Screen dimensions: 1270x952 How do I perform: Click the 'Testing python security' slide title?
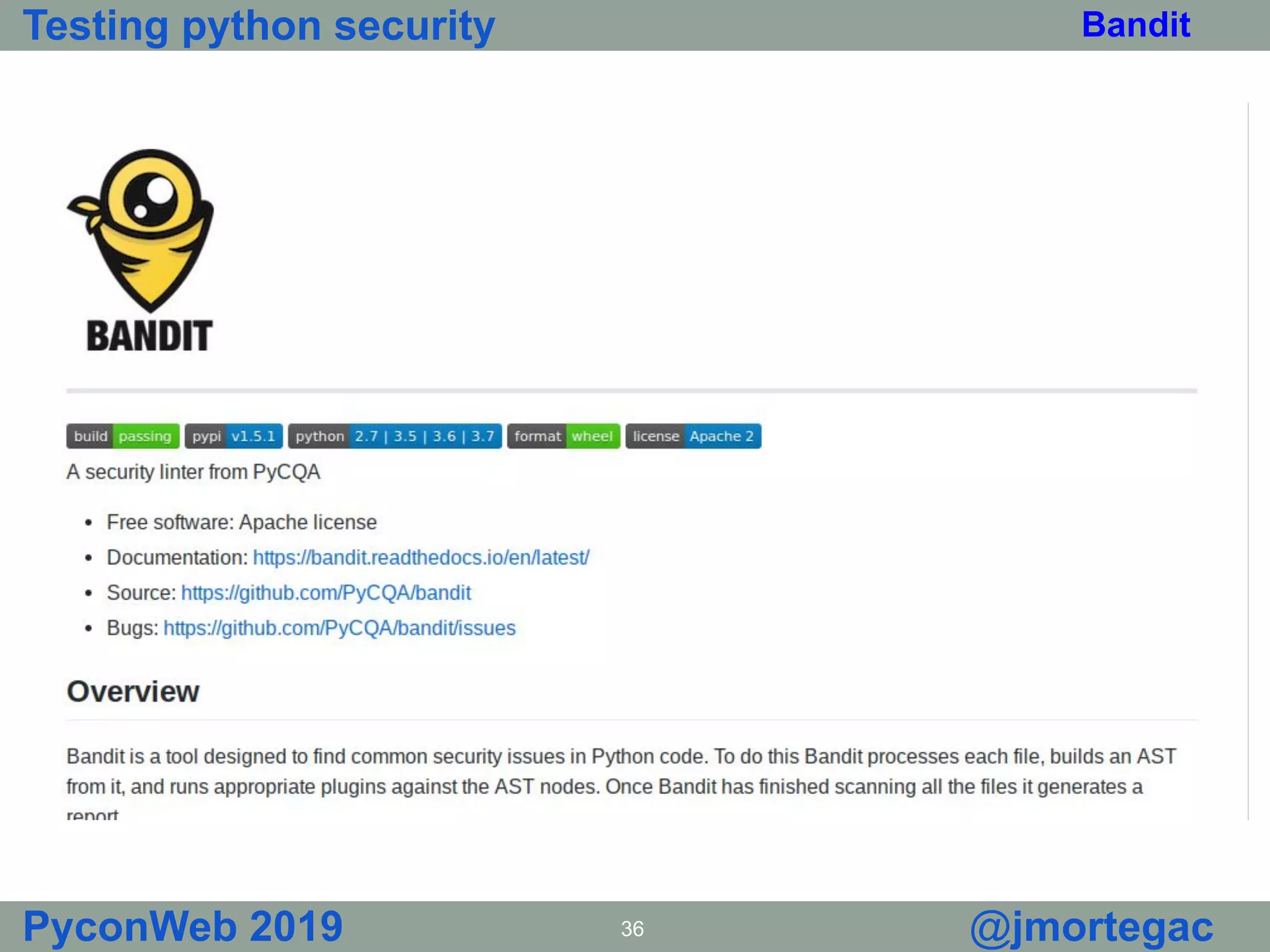(x=259, y=26)
